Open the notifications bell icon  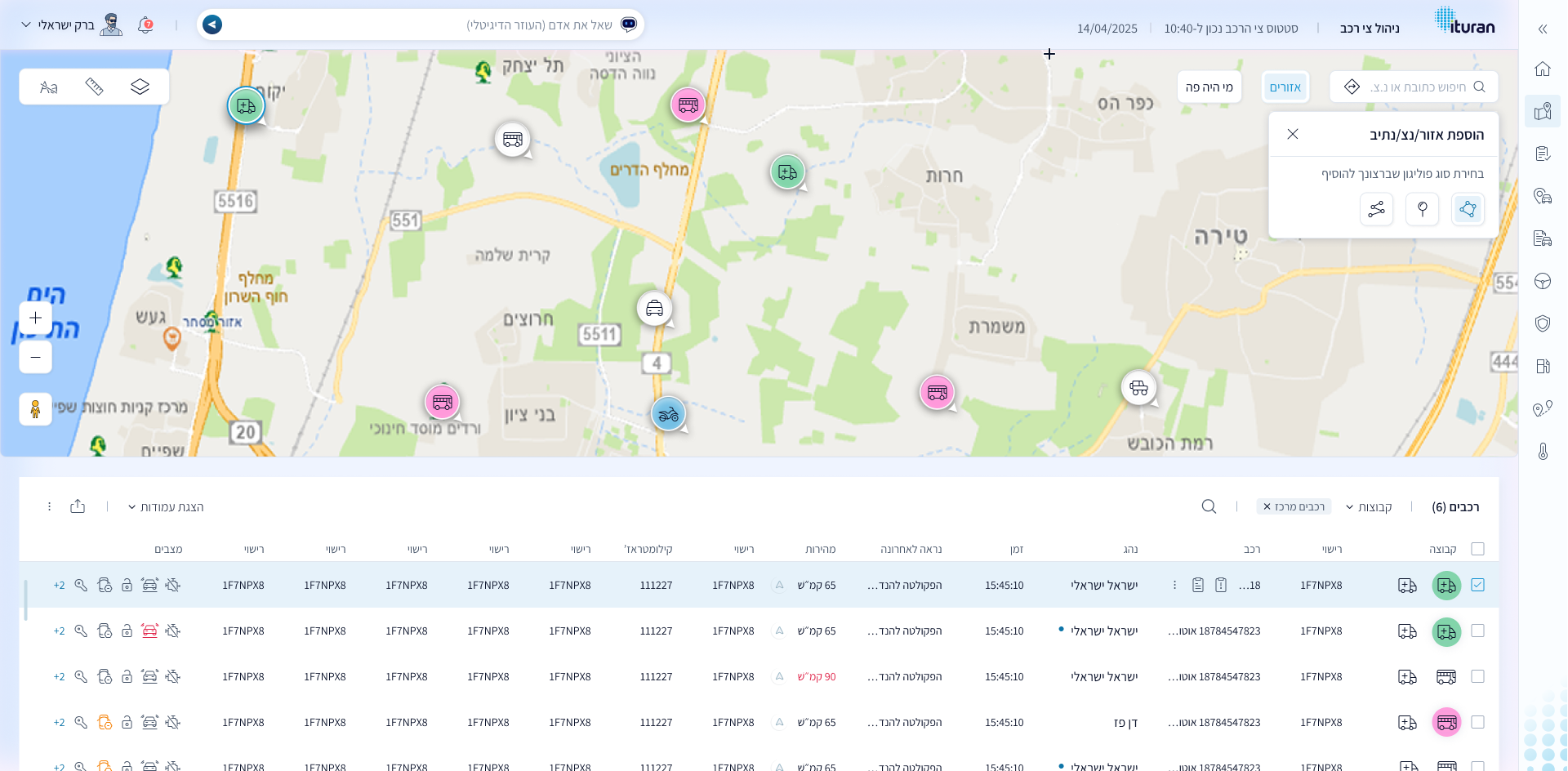[x=145, y=25]
